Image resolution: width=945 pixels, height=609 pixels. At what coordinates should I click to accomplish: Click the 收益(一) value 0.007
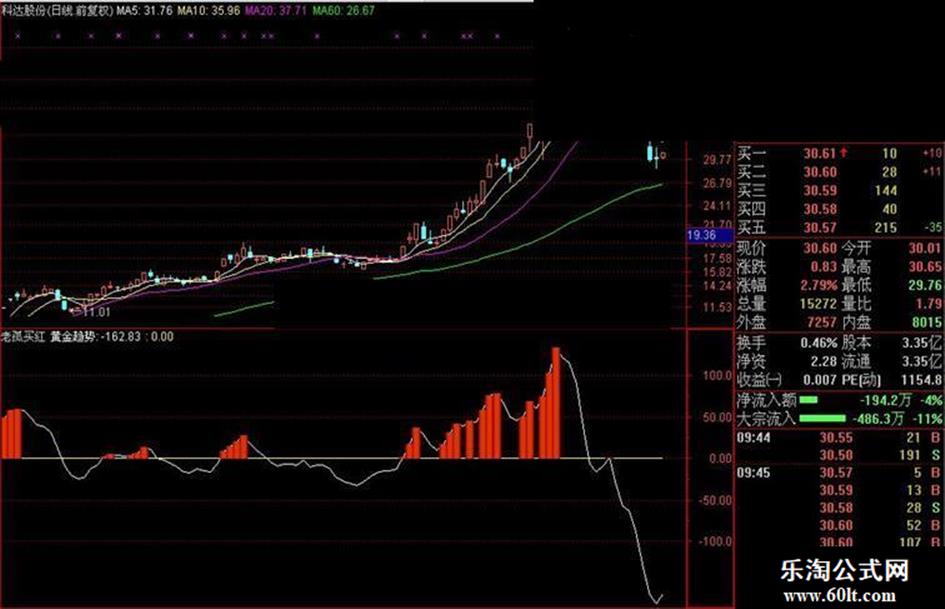pos(820,380)
